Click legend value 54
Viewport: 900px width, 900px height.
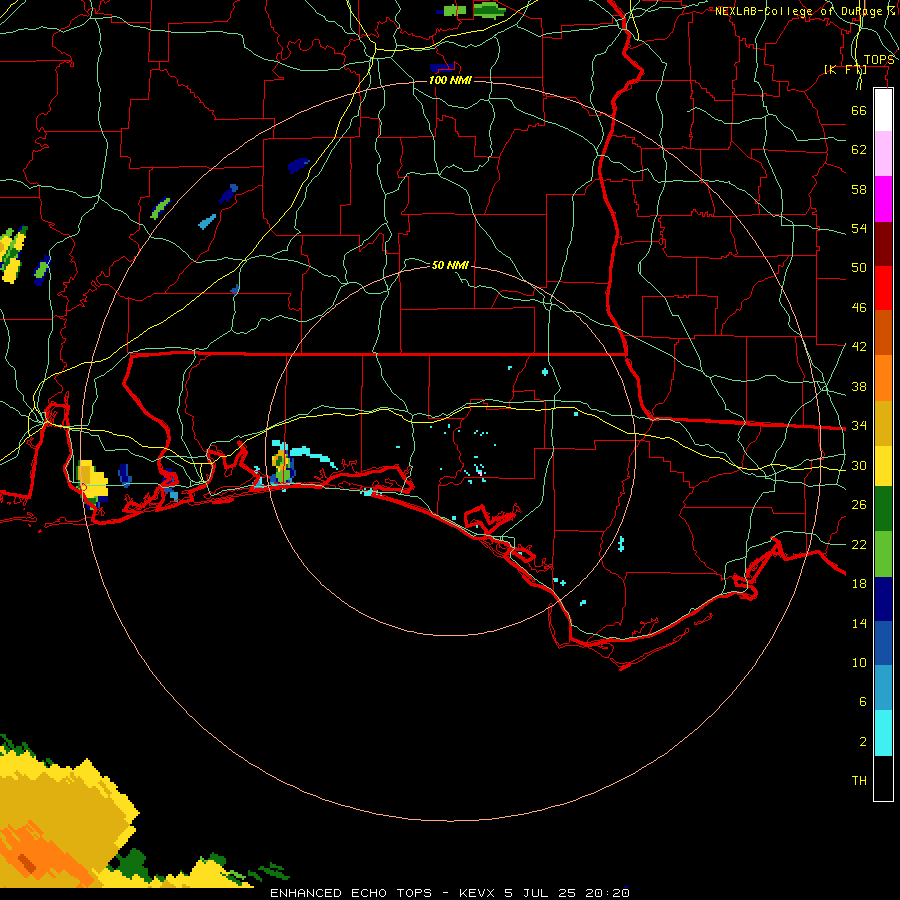[859, 228]
